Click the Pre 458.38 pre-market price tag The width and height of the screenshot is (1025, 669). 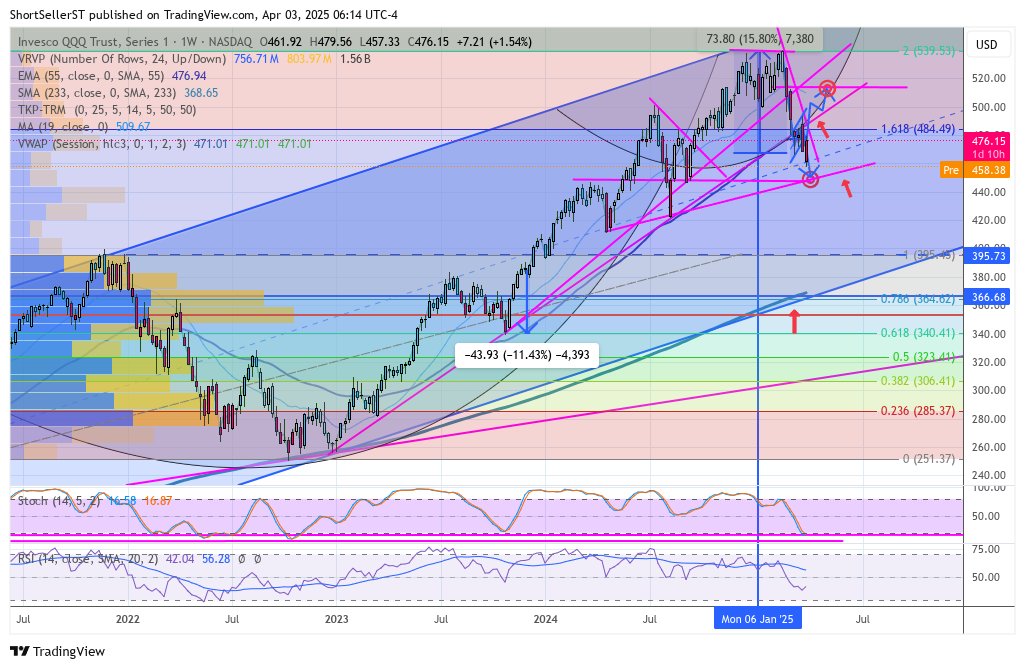pos(975,170)
